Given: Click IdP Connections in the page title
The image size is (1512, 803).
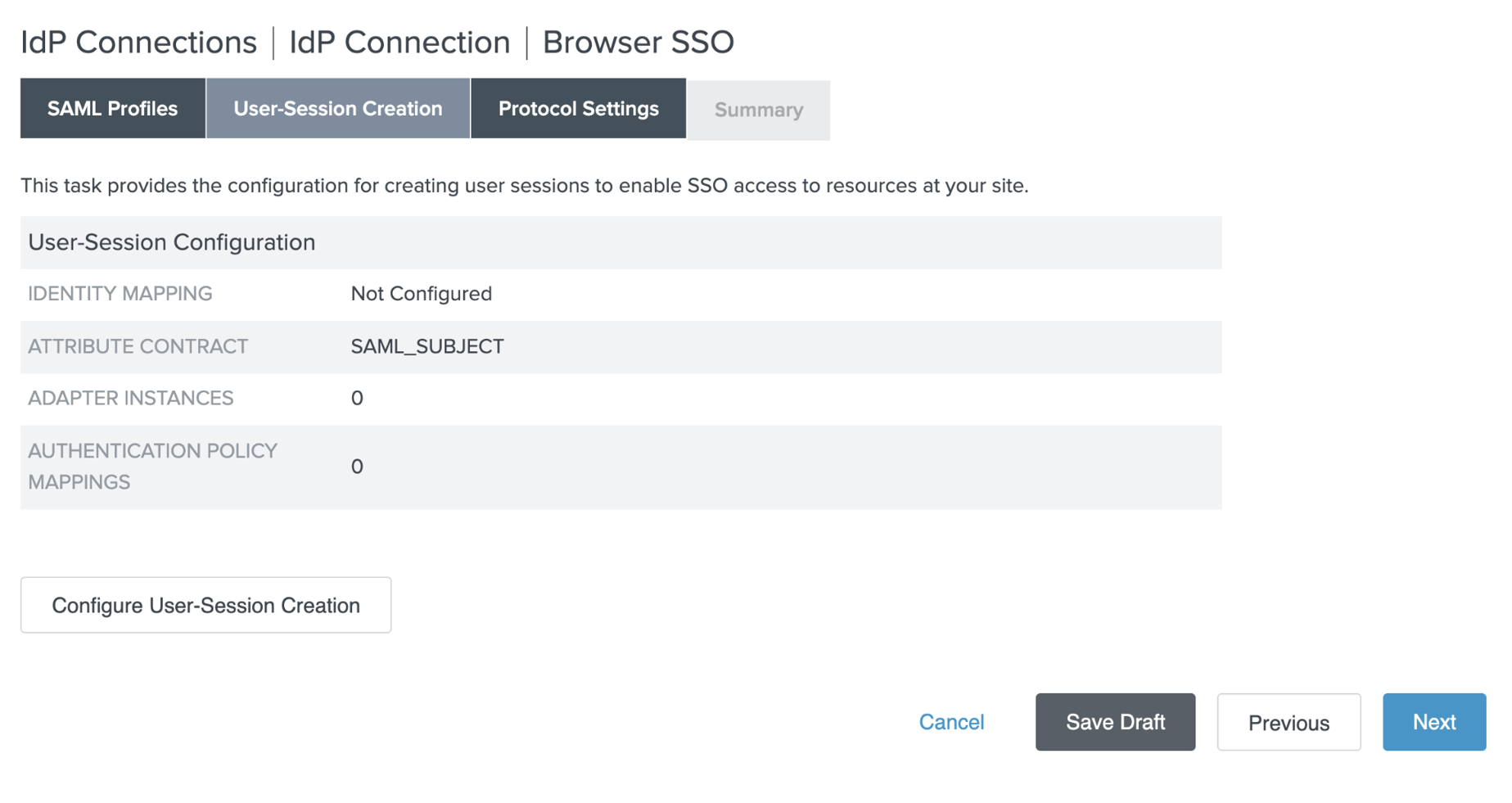Looking at the screenshot, I should pos(138,43).
